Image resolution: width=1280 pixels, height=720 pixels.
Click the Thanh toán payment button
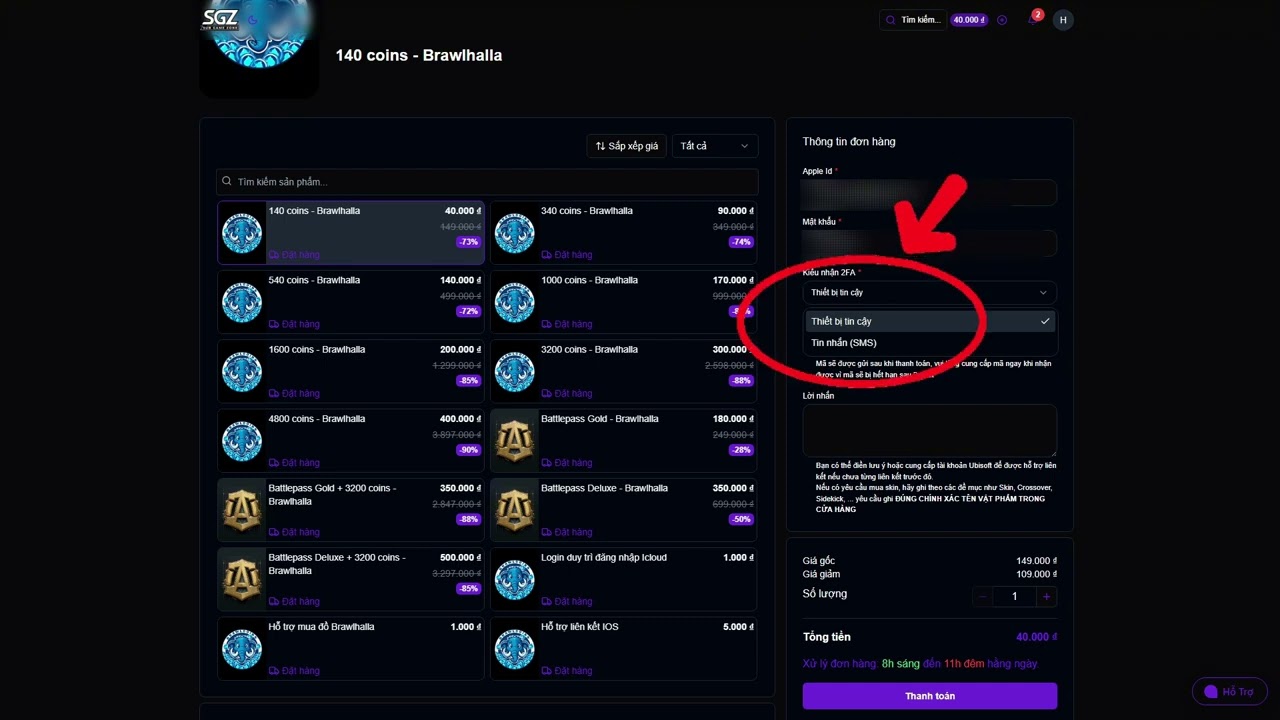[x=929, y=696]
